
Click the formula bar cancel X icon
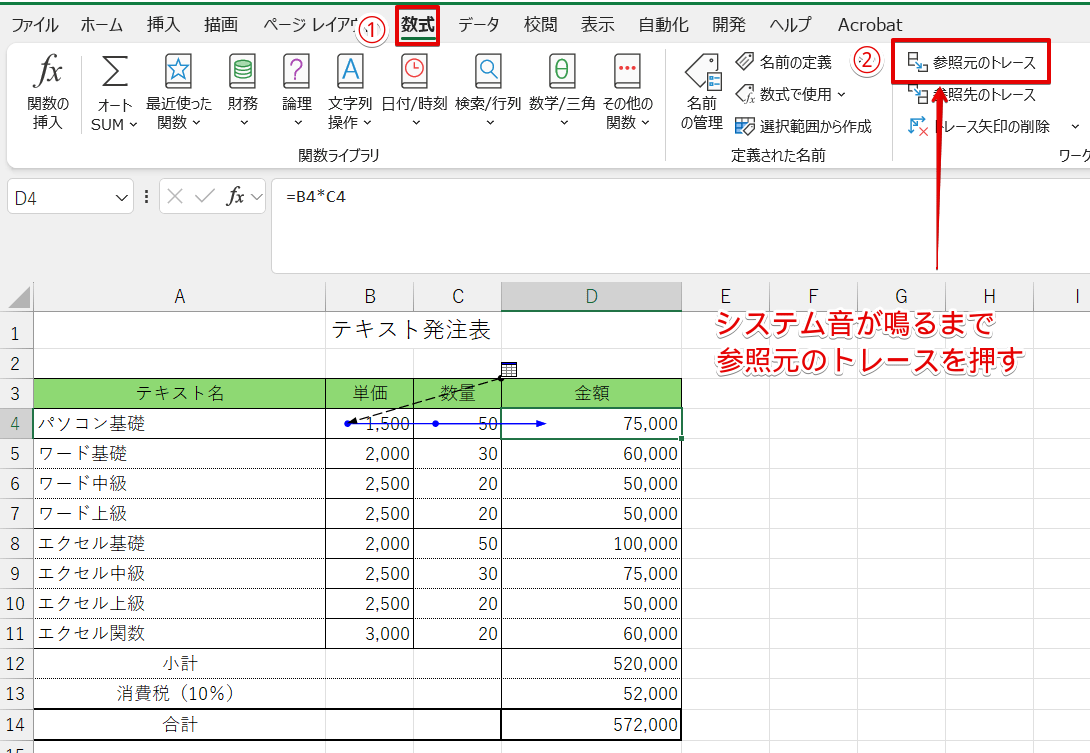point(175,197)
